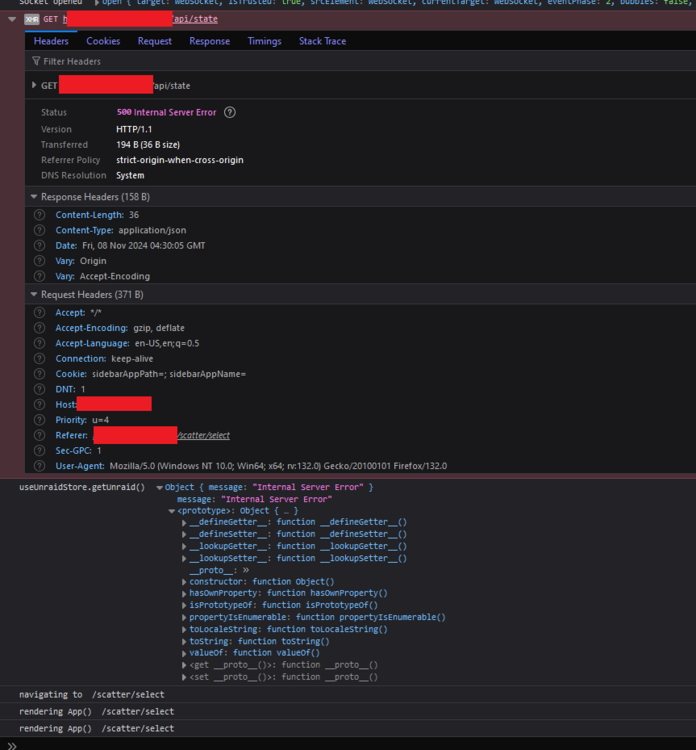696x750 pixels.
Task: Open the Stack Trace tab
Action: click(322, 41)
